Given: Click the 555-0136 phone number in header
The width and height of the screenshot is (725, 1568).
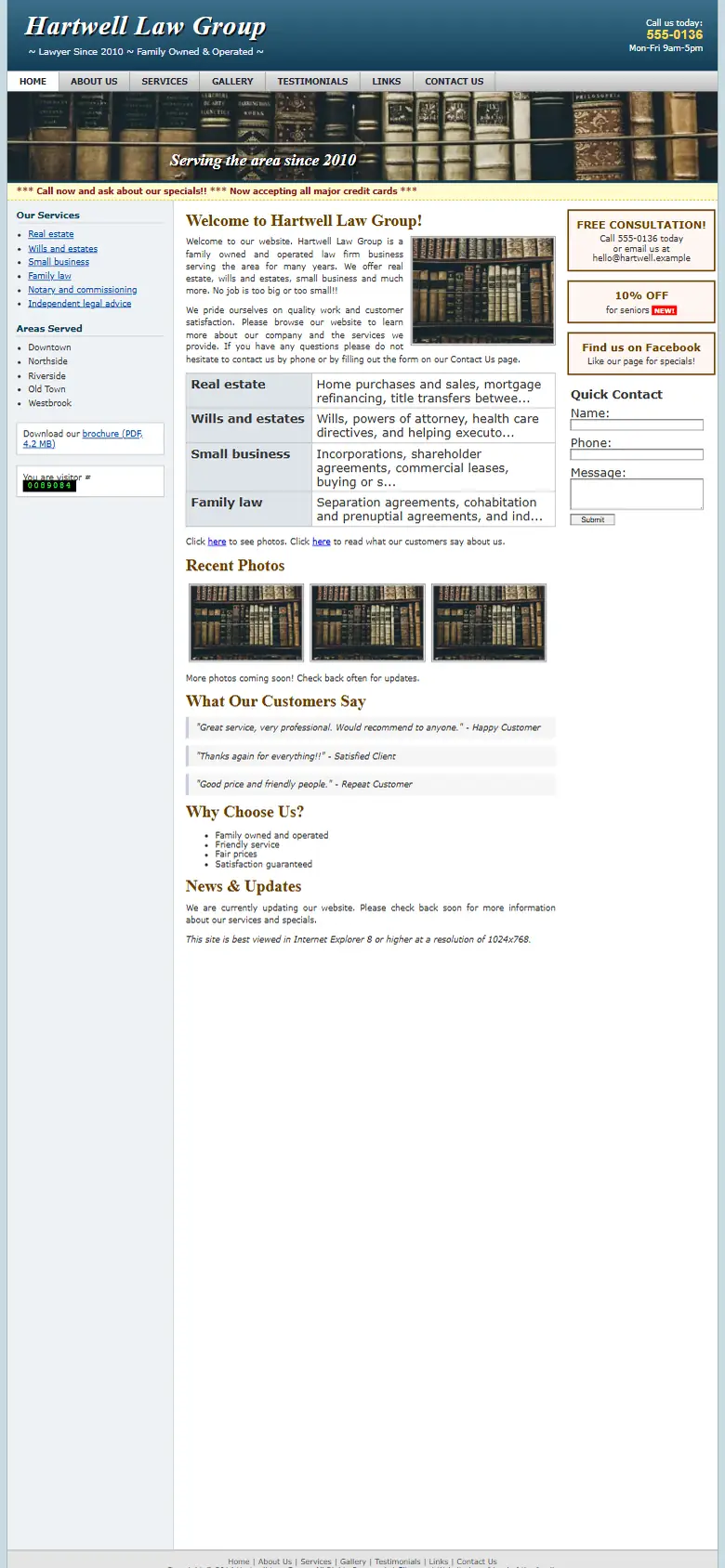Looking at the screenshot, I should pyautogui.click(x=675, y=34).
